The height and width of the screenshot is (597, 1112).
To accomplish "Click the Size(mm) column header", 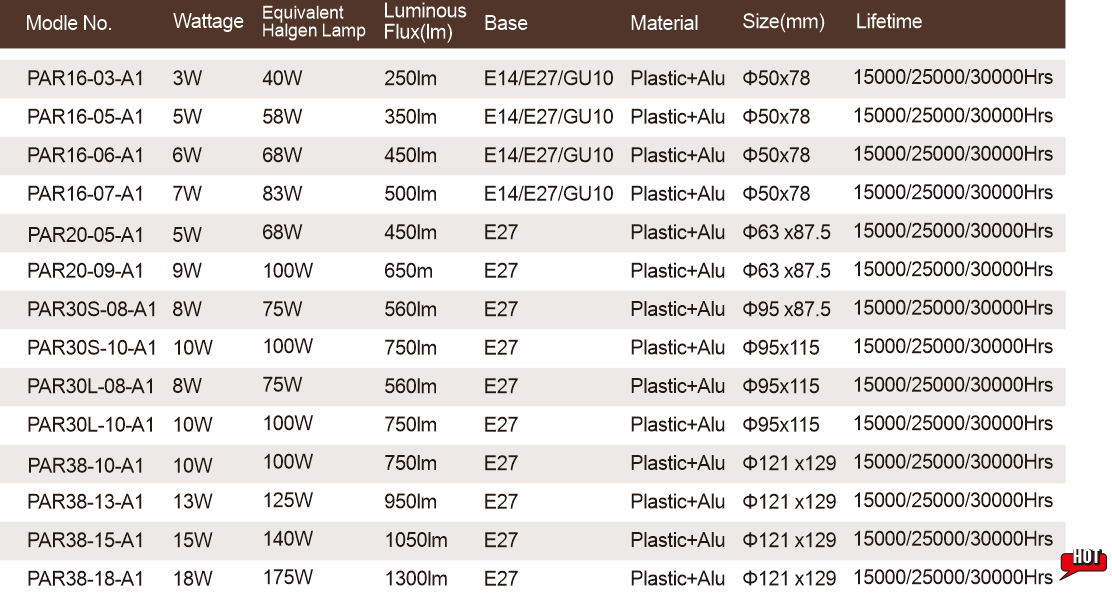I will pyautogui.click(x=783, y=22).
